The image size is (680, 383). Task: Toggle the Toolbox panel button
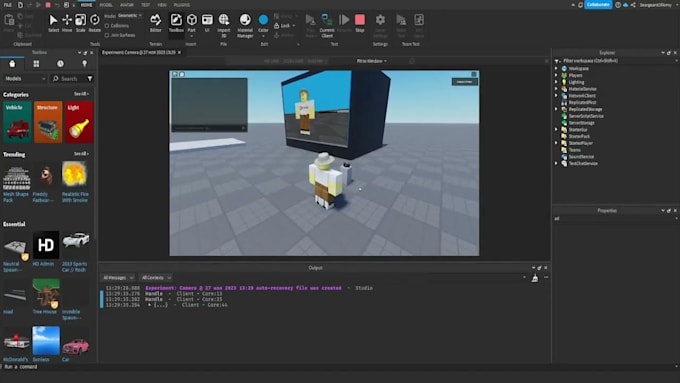[176, 23]
